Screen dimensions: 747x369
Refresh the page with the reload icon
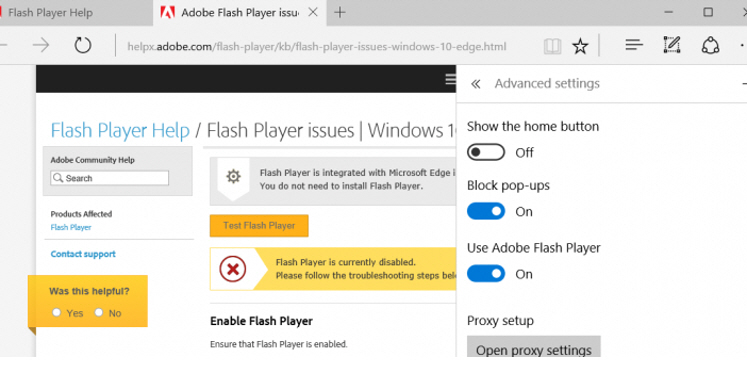pos(82,45)
